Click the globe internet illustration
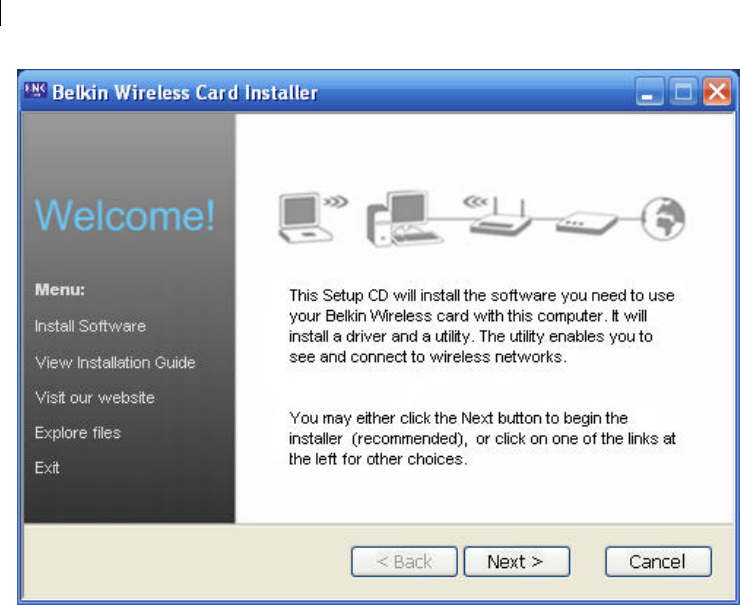This screenshot has height=605, width=740. tap(663, 218)
